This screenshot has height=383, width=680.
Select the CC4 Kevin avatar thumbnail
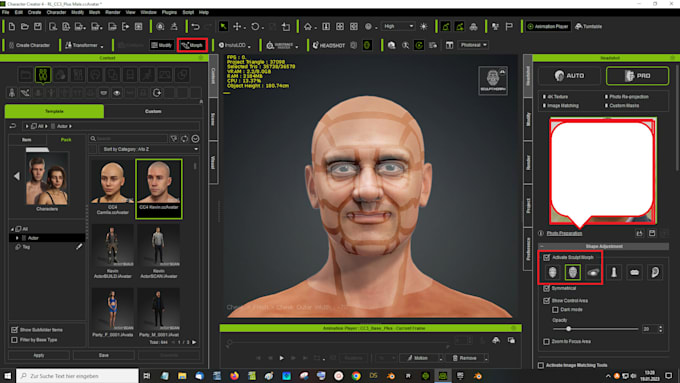pos(159,189)
